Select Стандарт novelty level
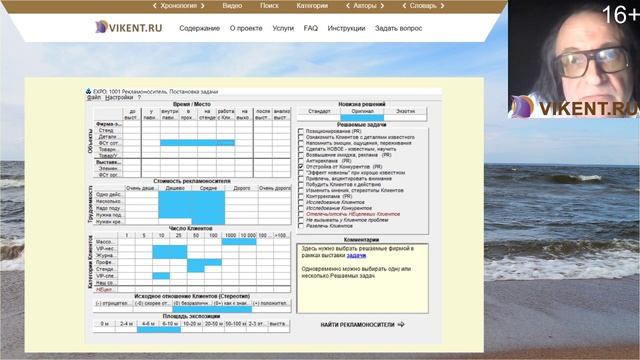Image resolution: width=640 pixels, height=360 pixels. (x=319, y=111)
